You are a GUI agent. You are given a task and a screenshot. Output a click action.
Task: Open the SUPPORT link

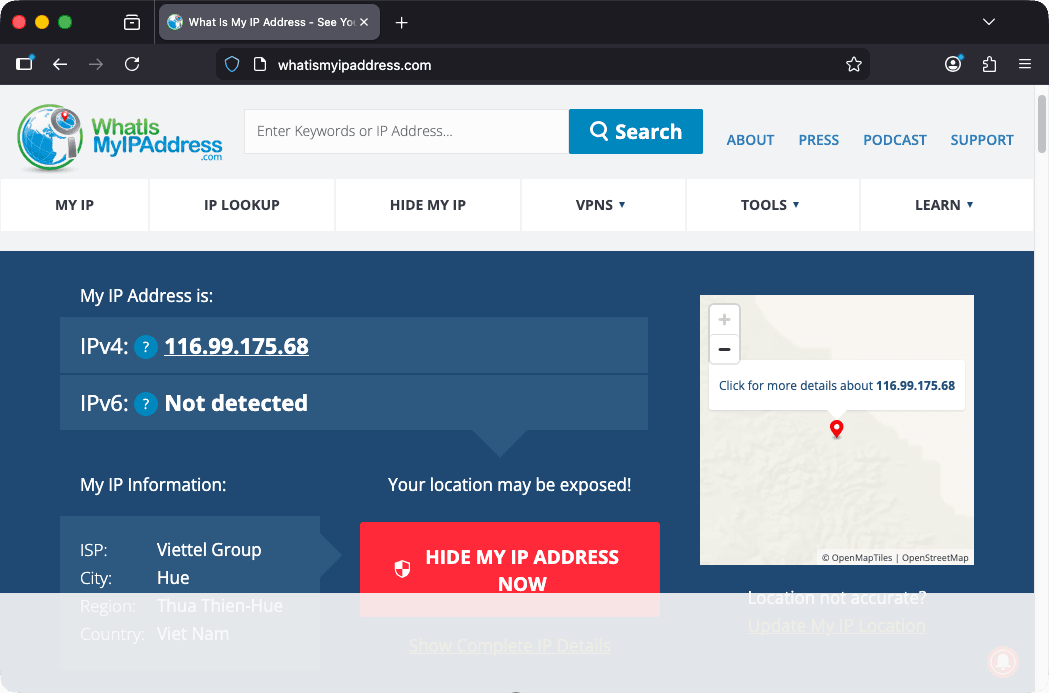pos(981,140)
